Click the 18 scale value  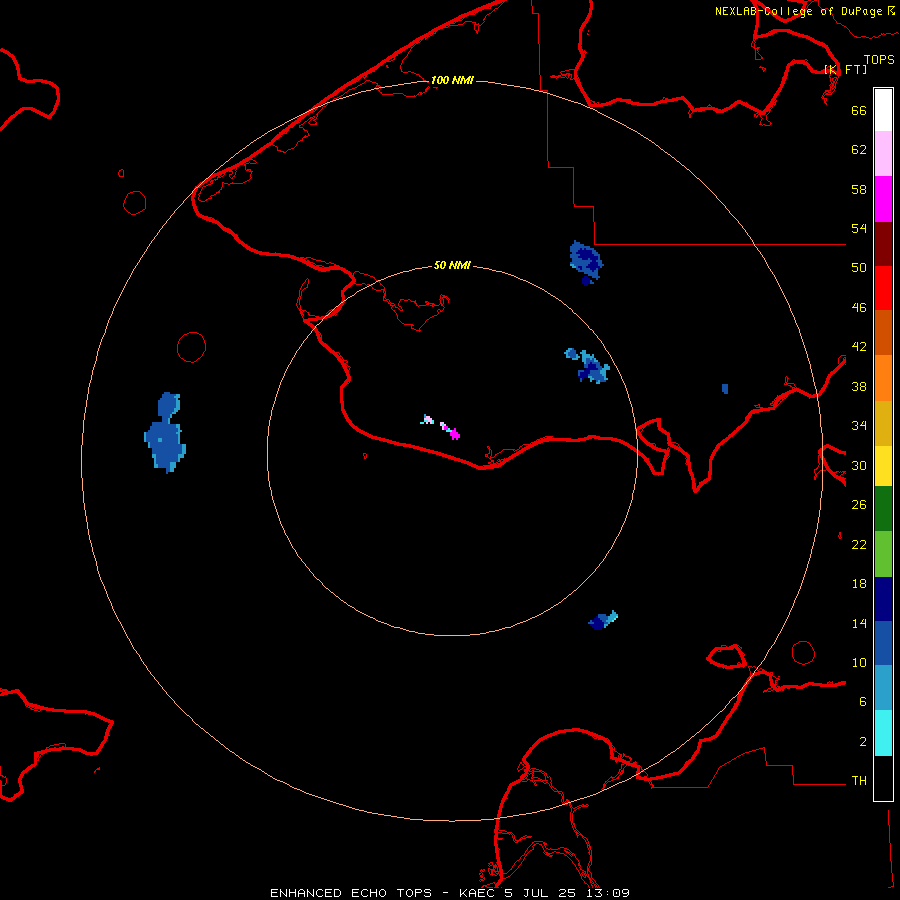[859, 584]
